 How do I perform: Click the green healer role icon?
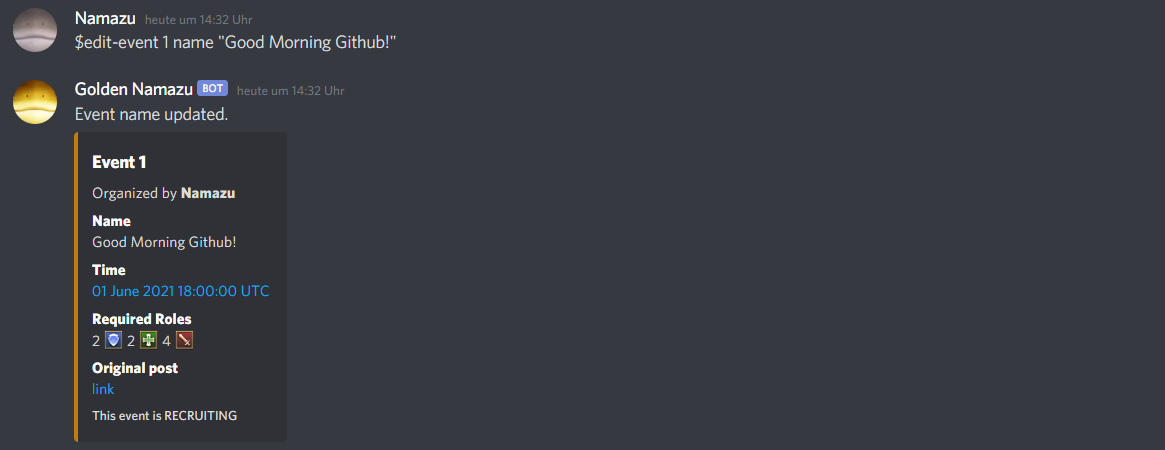(x=149, y=341)
